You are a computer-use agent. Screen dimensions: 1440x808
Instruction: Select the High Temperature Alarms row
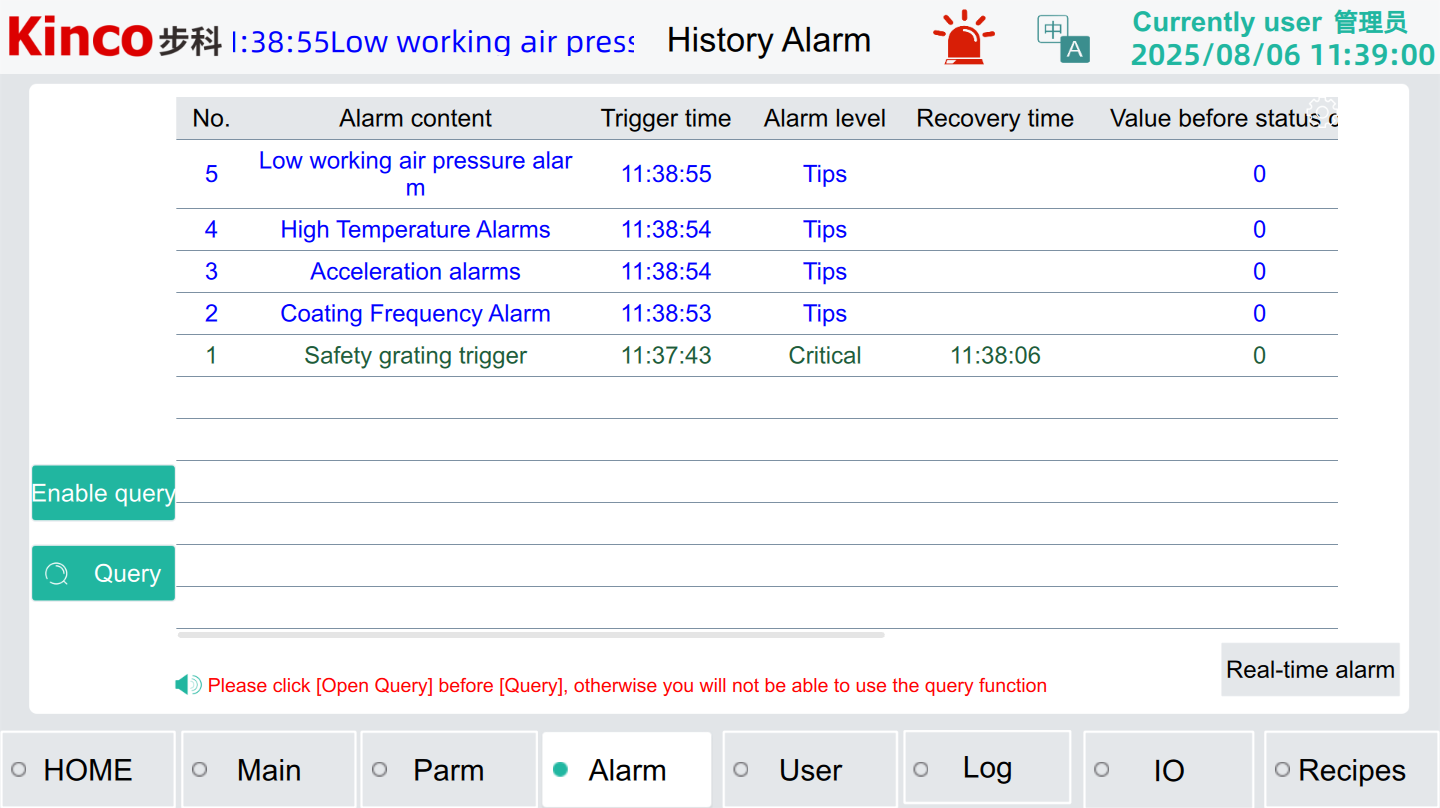coord(415,230)
